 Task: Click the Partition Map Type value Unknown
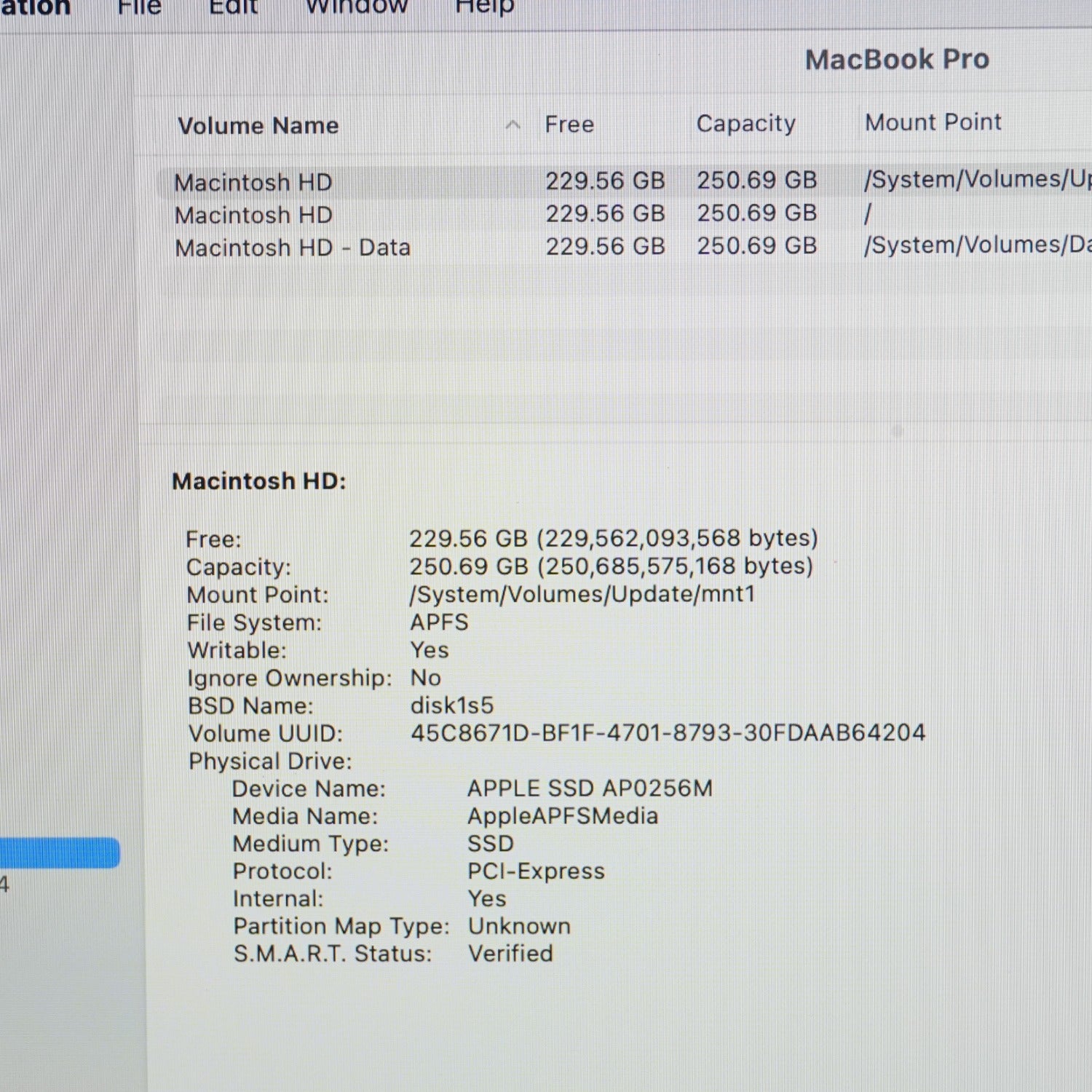tap(520, 926)
